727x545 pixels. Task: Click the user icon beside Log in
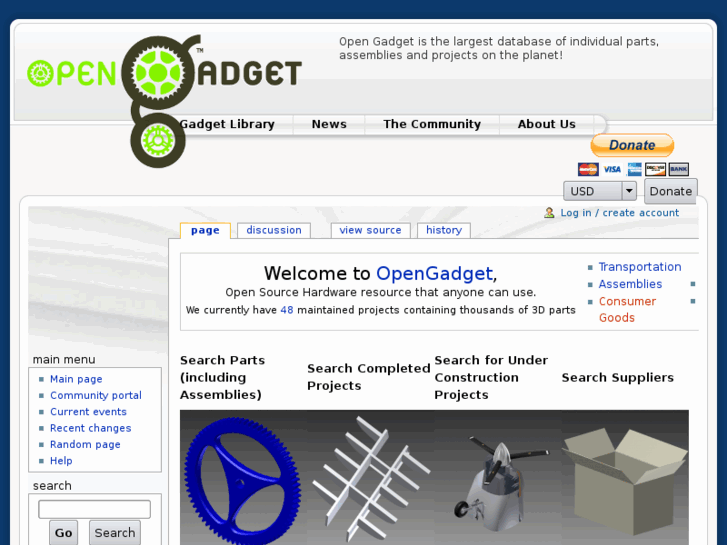click(x=549, y=213)
